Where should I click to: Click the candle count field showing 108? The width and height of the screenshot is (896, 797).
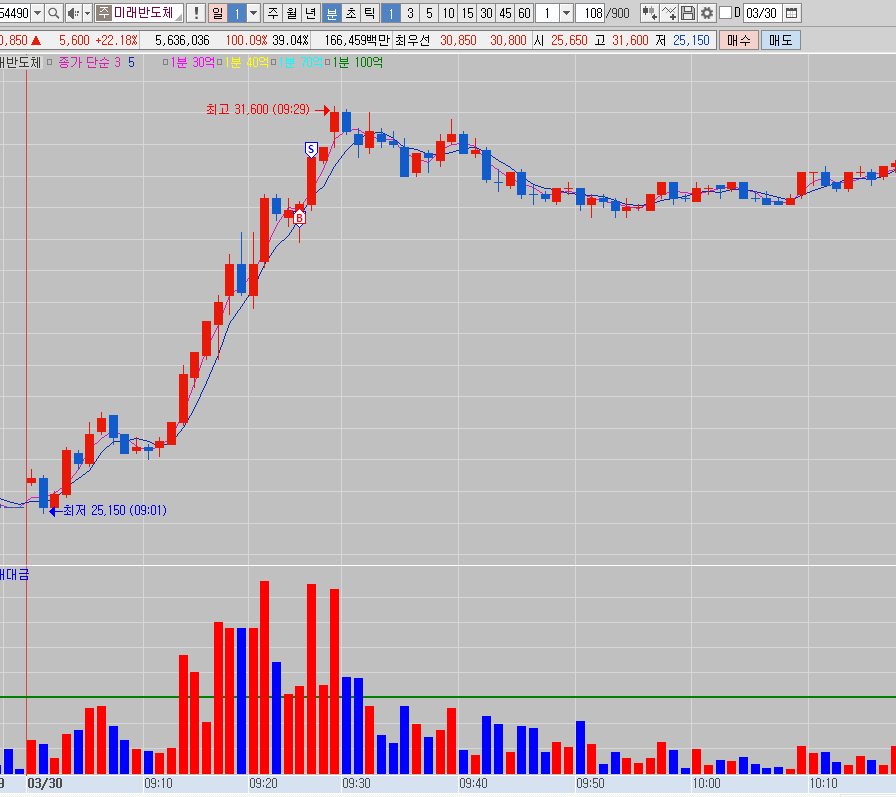pyautogui.click(x=591, y=13)
